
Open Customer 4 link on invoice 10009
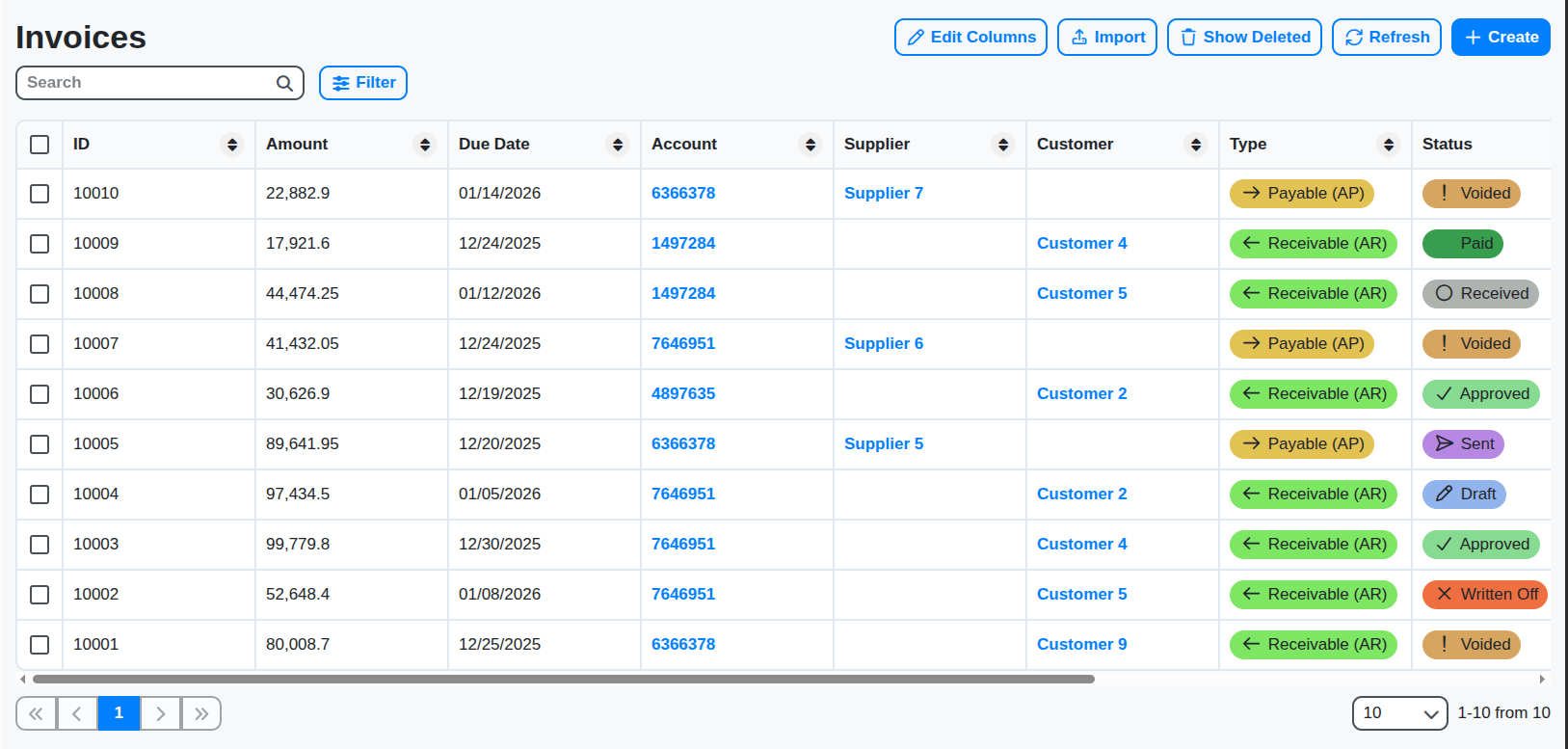1081,244
